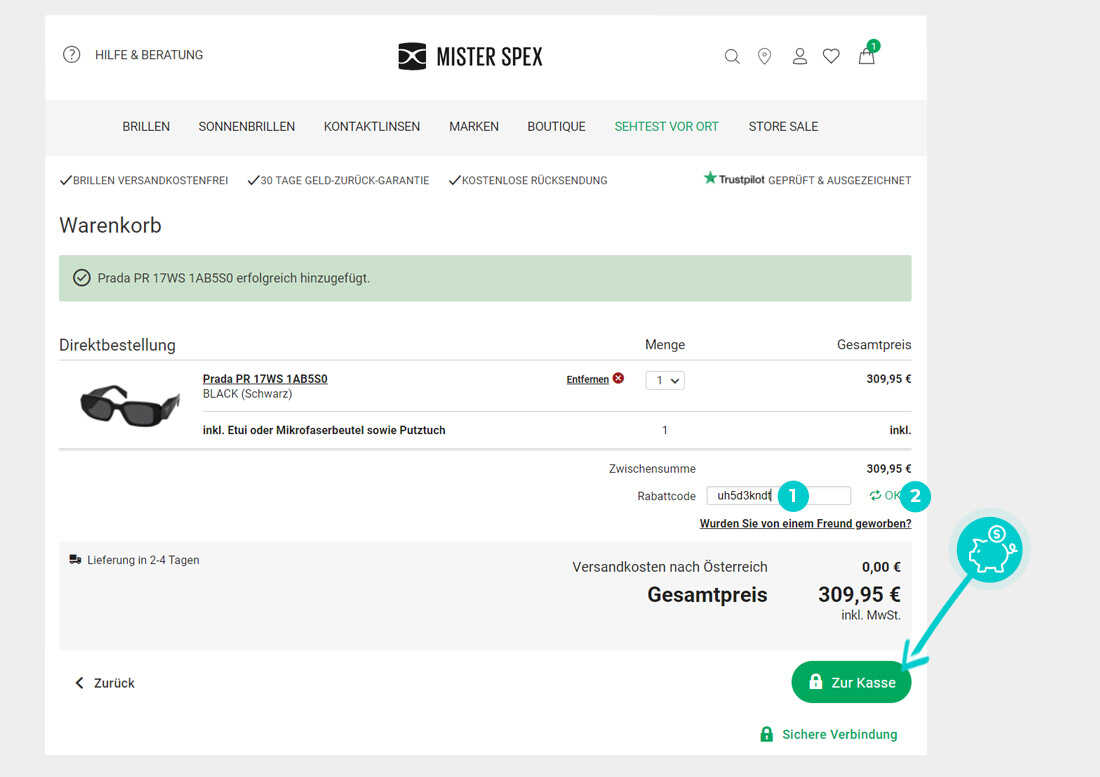
Task: Click the success checkmark icon in green banner
Action: click(x=81, y=278)
